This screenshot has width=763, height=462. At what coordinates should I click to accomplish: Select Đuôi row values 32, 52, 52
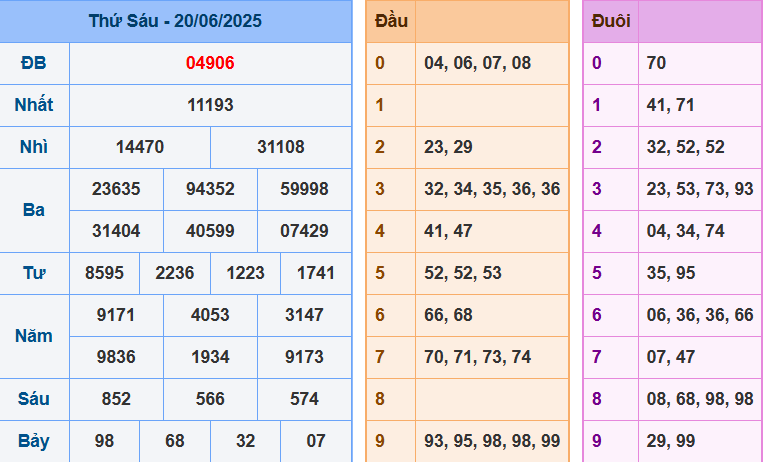[x=685, y=147]
